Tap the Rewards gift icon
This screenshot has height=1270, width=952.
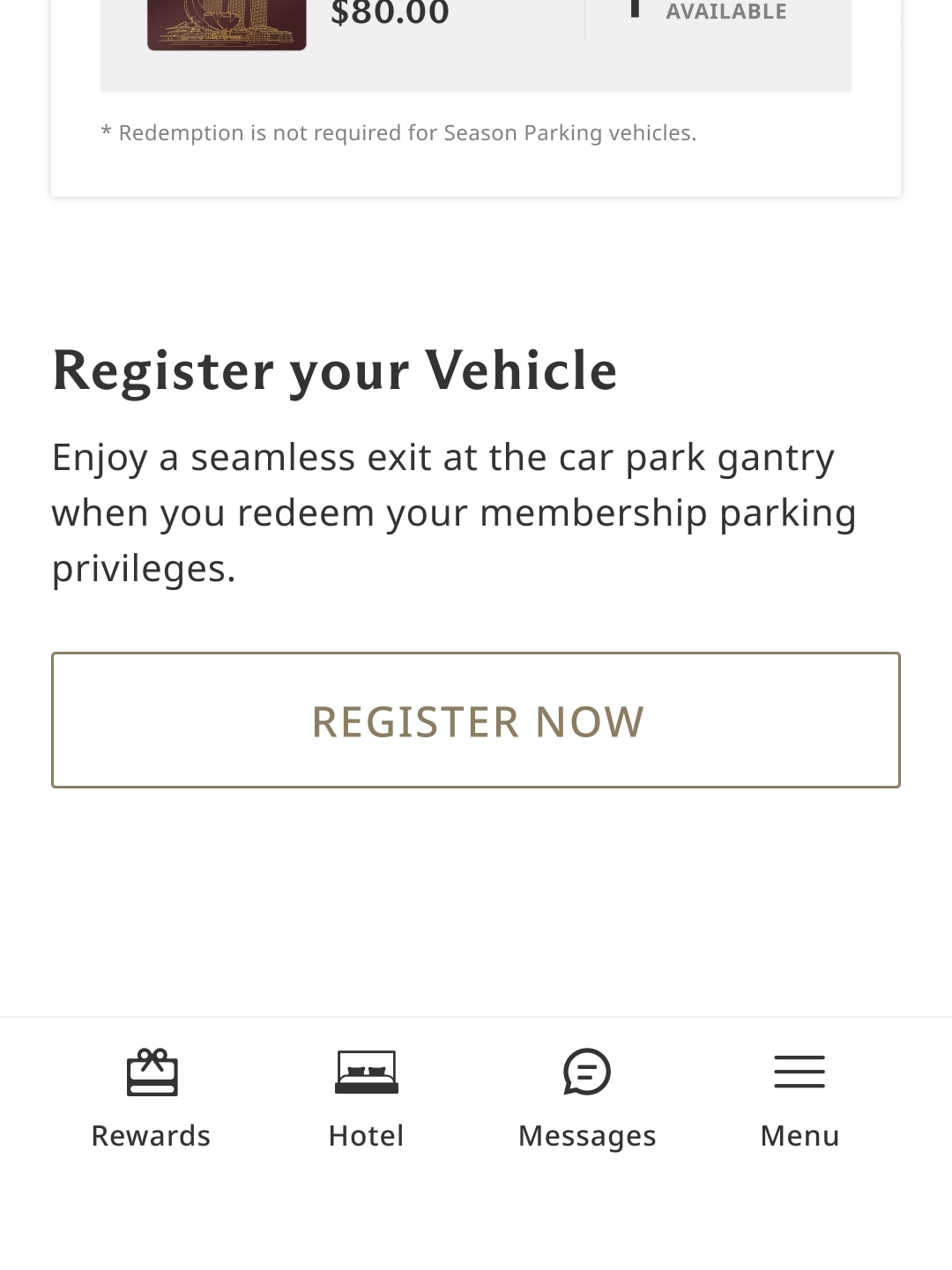(152, 1072)
